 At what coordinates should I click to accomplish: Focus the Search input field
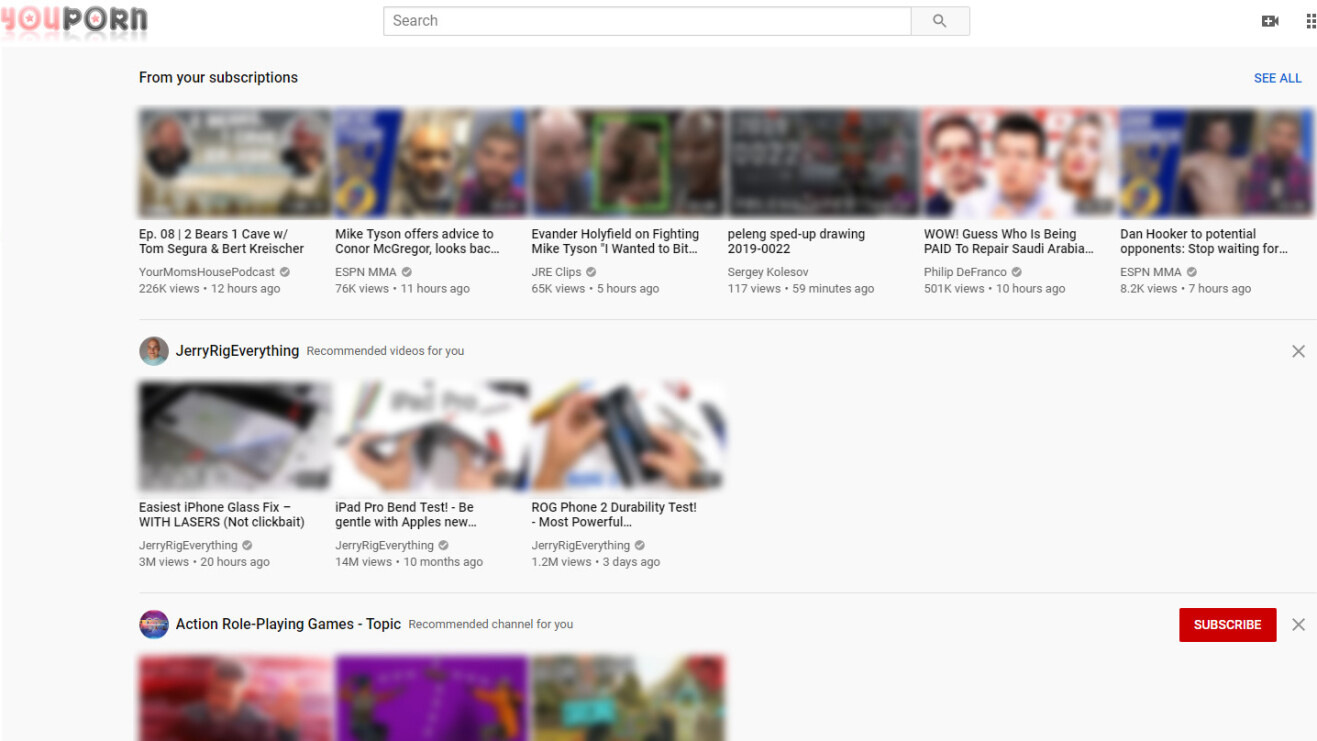(647, 21)
